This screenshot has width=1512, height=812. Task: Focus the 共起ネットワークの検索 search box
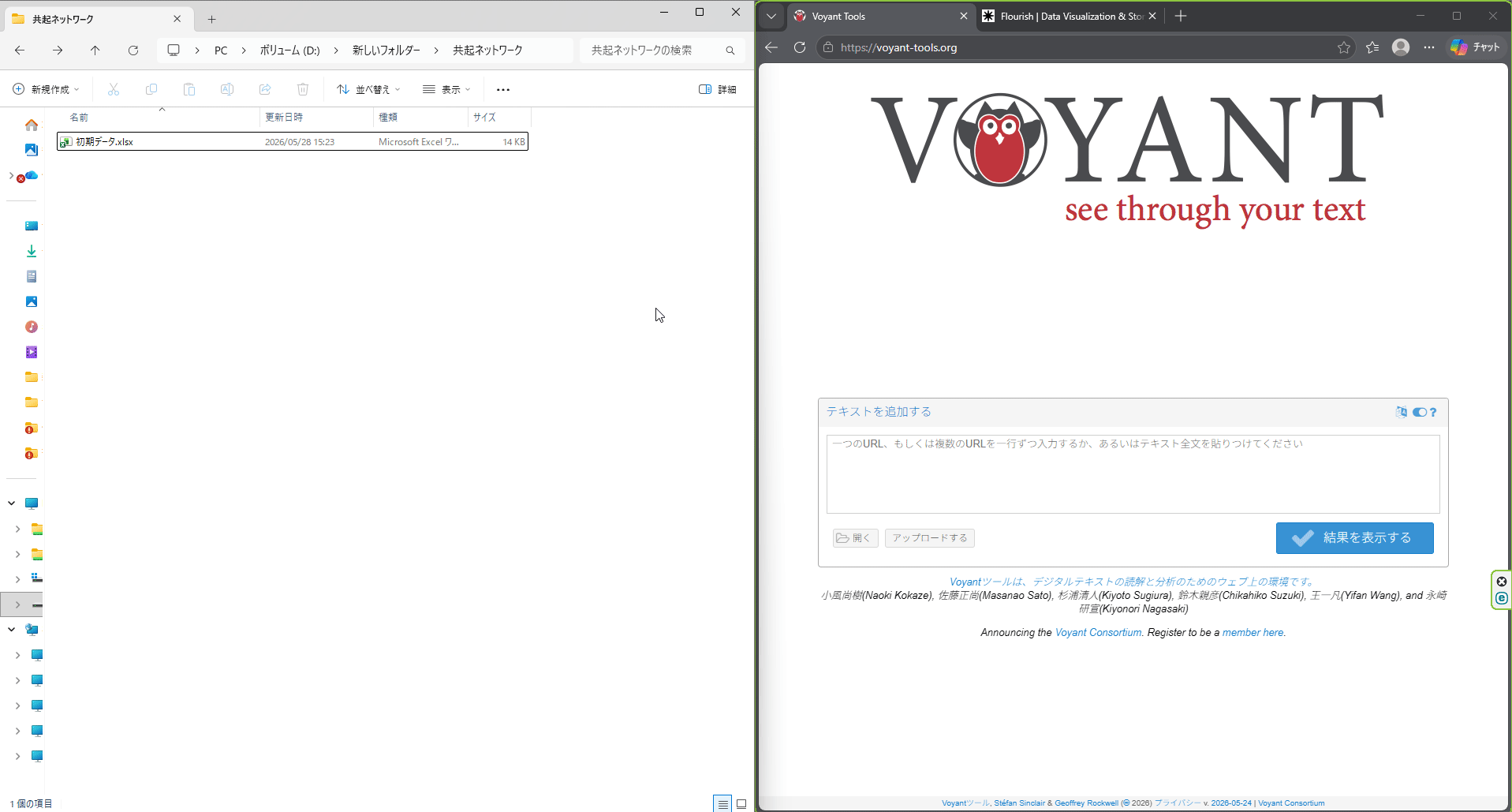(663, 51)
